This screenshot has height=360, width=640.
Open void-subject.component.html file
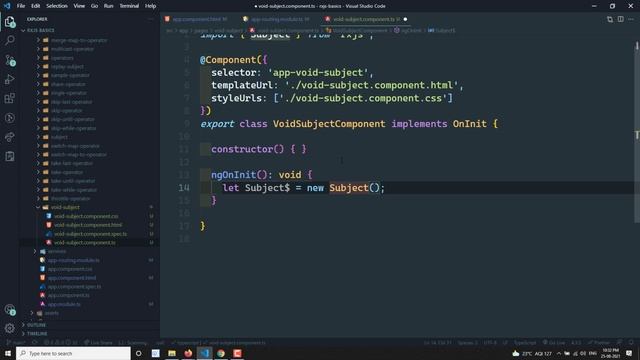point(88,225)
